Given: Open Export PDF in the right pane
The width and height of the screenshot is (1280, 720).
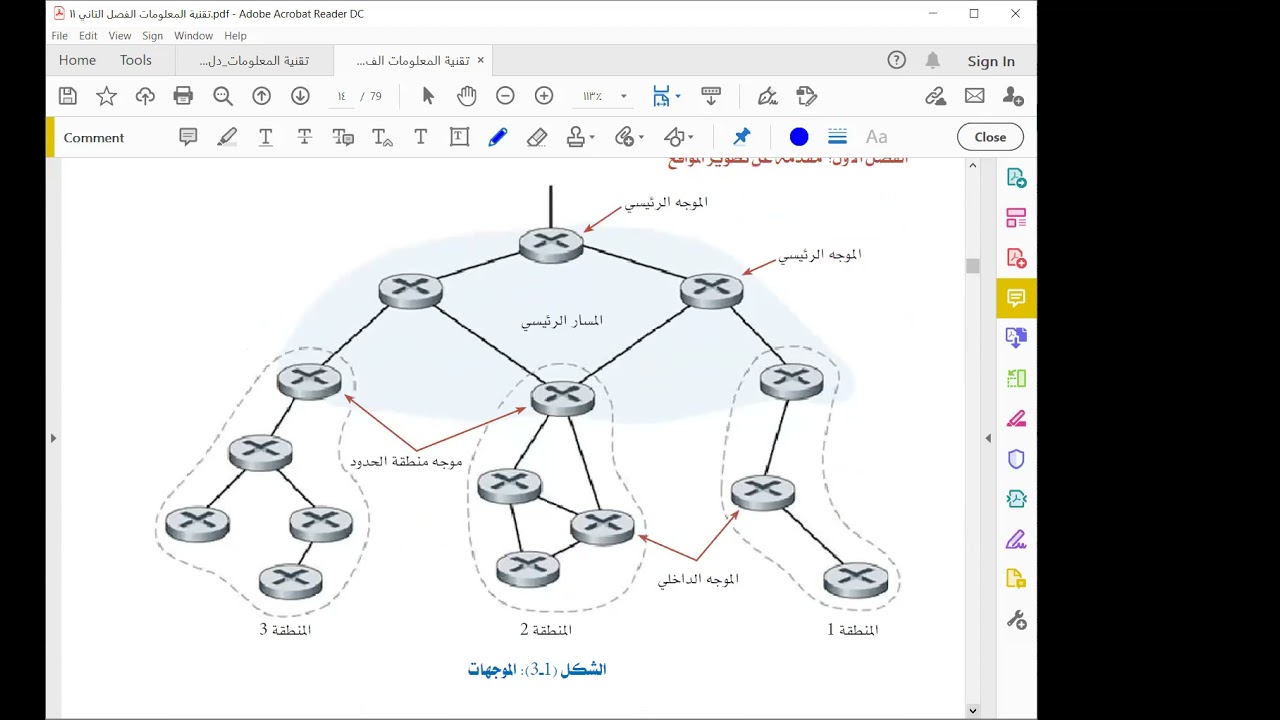Looking at the screenshot, I should (1016, 178).
